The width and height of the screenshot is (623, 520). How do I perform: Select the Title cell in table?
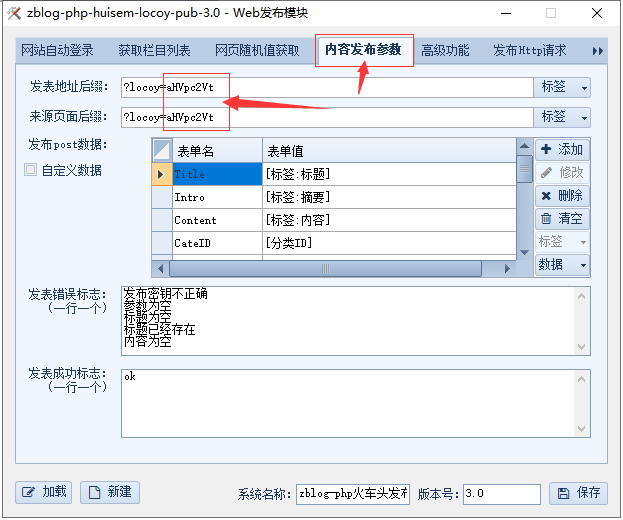[x=217, y=174]
